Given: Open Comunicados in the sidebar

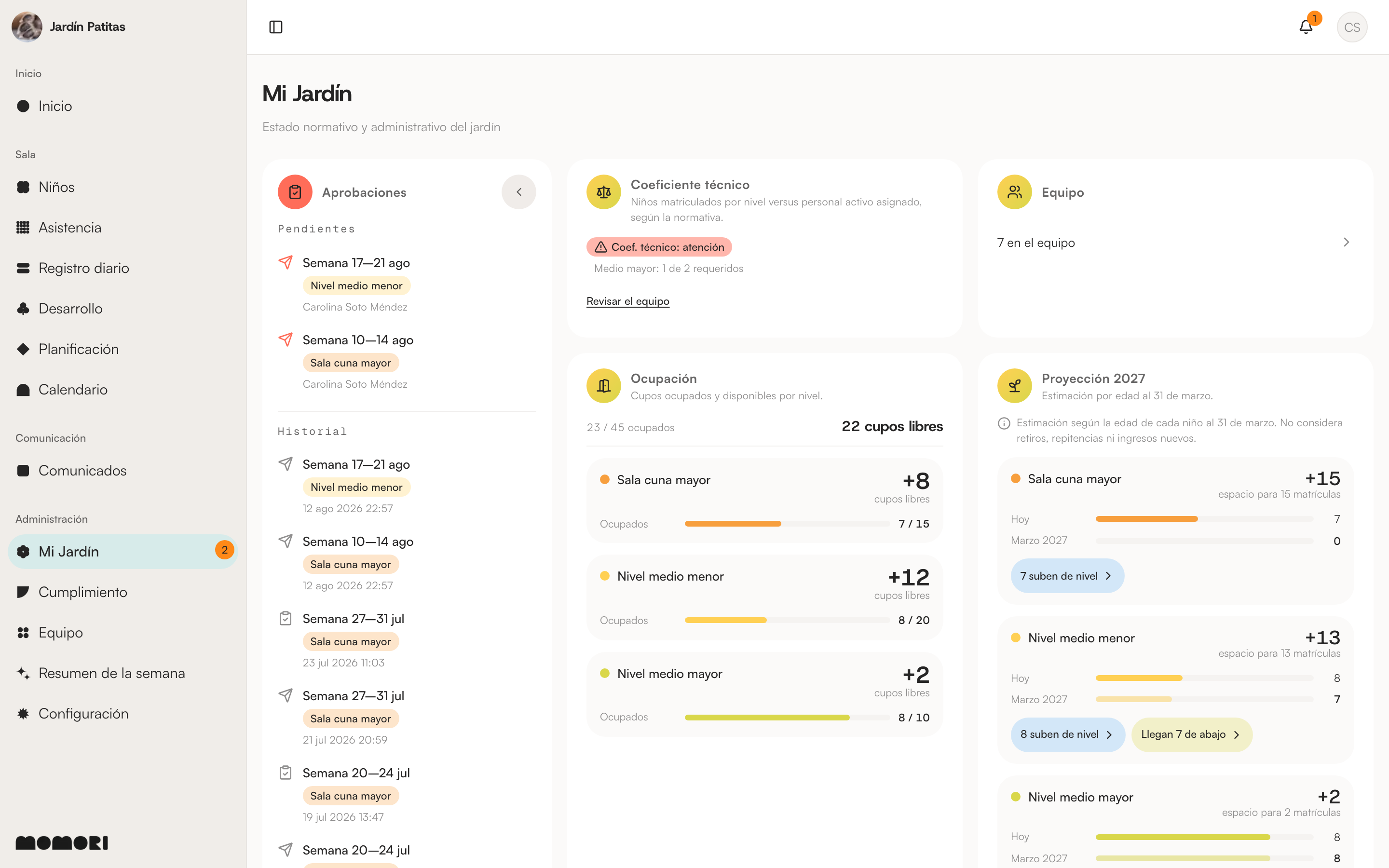Looking at the screenshot, I should pyautogui.click(x=123, y=471).
